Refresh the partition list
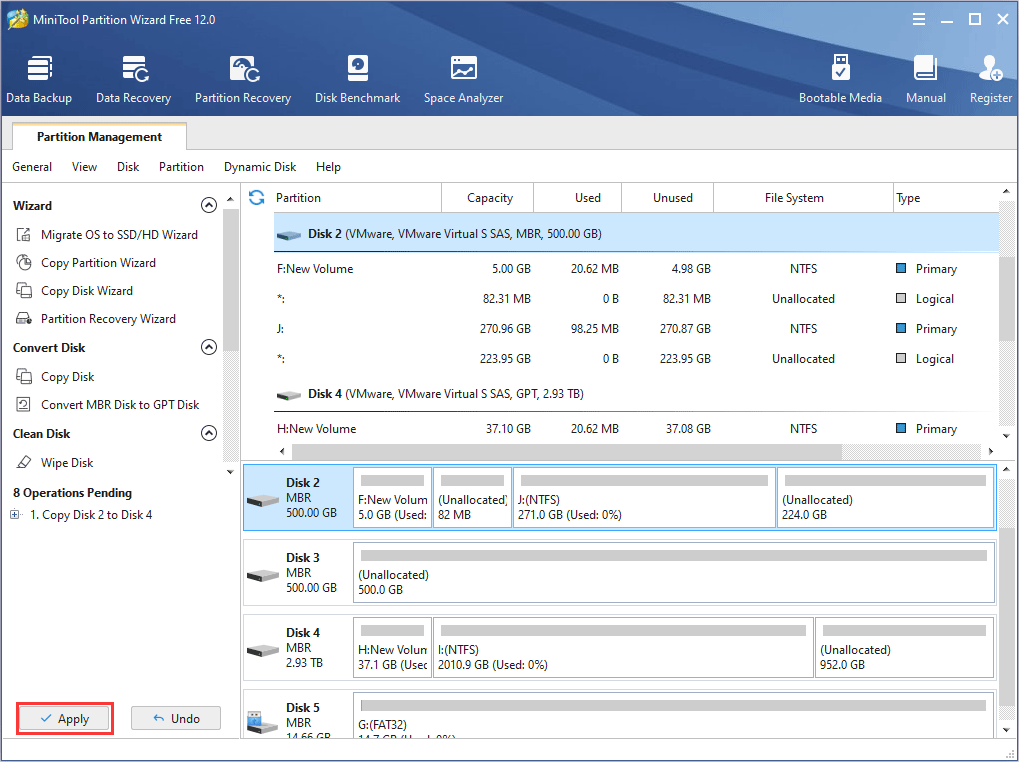This screenshot has width=1019, height=762. tap(257, 197)
